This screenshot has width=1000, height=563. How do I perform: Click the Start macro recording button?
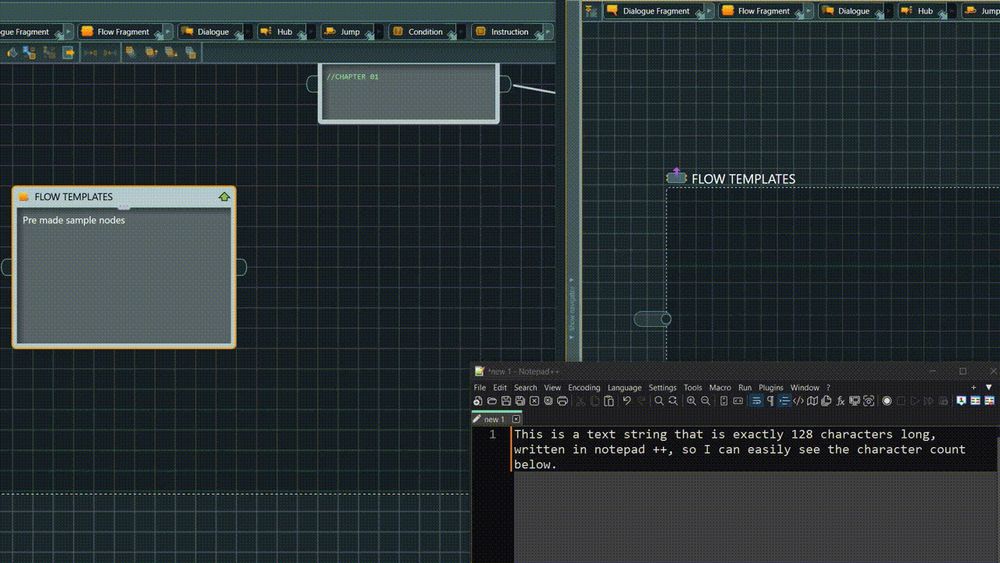[x=887, y=401]
